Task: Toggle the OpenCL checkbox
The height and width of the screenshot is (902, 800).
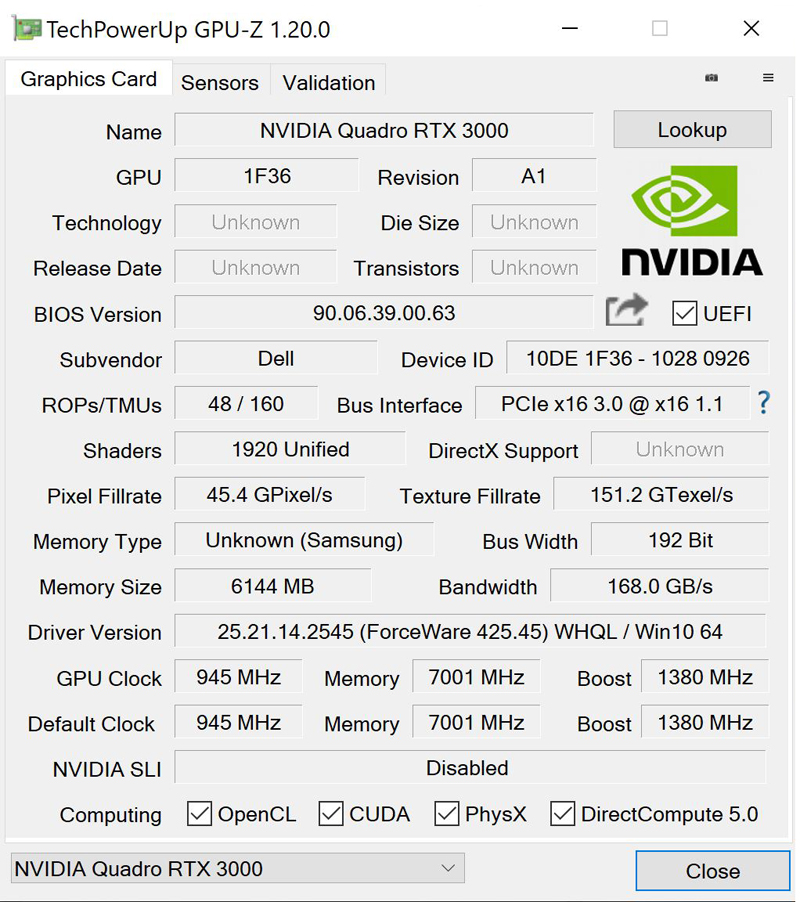Action: (200, 814)
